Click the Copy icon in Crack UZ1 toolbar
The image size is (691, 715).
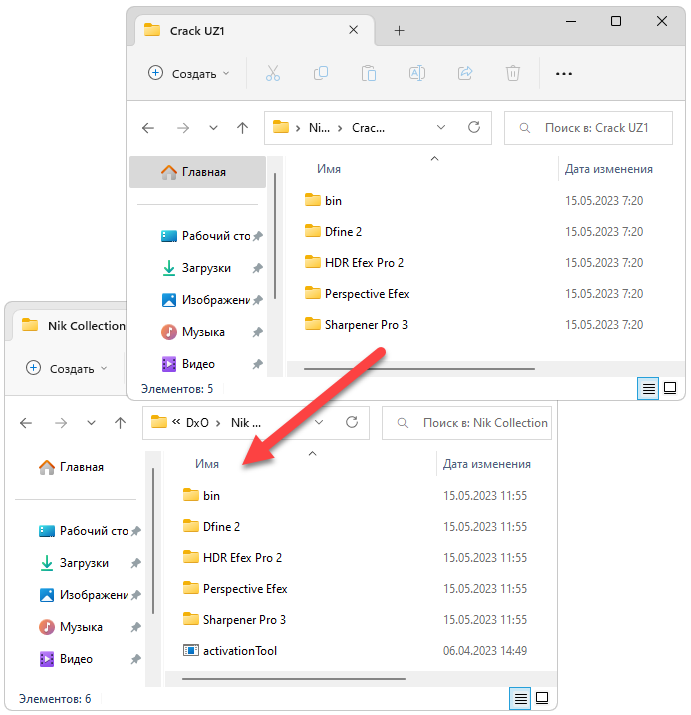point(321,73)
